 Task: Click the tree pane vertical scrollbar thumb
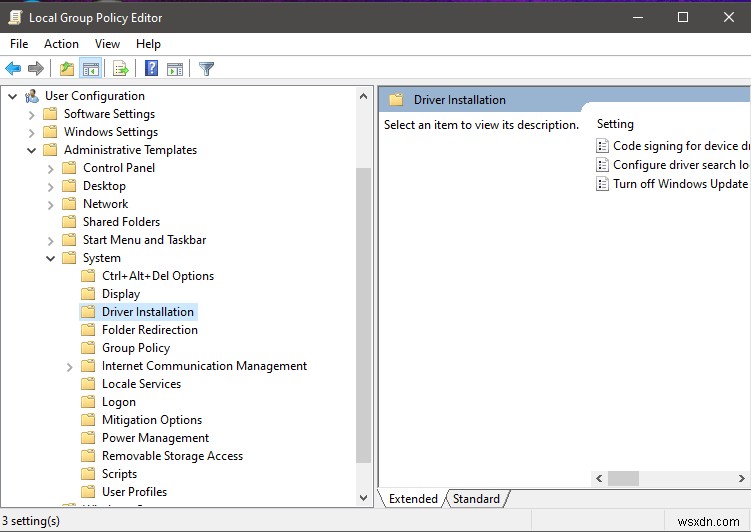(364, 316)
